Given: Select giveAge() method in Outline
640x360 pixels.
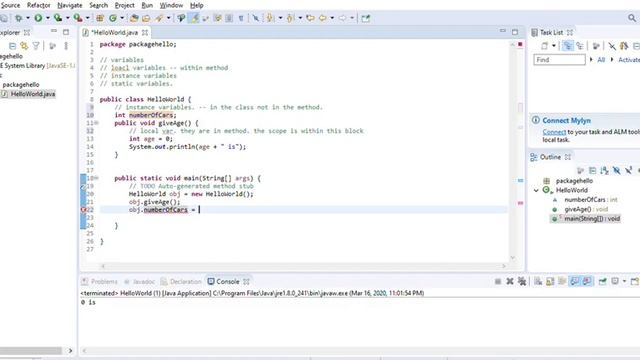Looking at the screenshot, I should [580, 209].
